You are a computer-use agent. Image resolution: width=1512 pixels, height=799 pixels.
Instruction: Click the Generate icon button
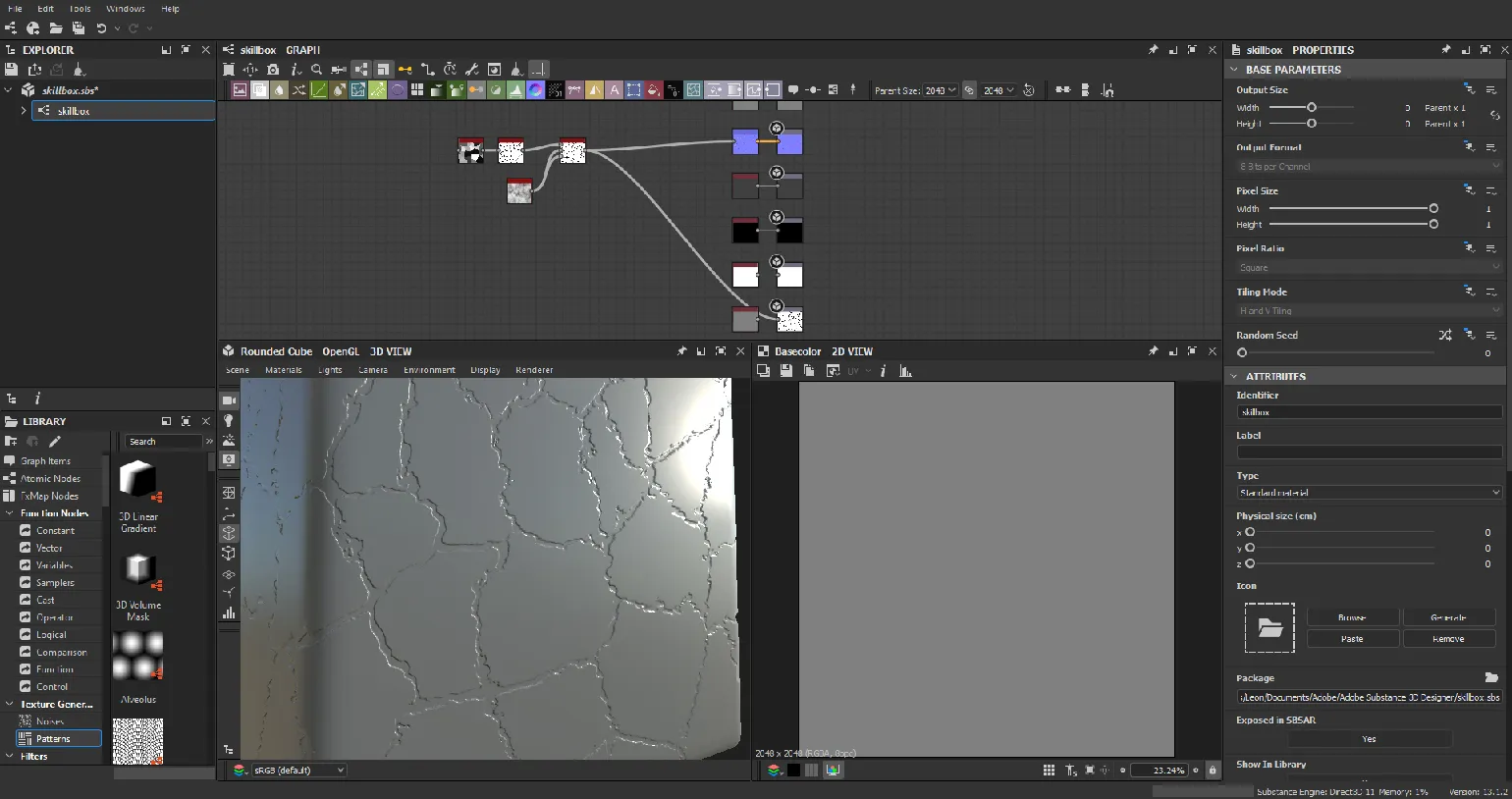[1448, 617]
